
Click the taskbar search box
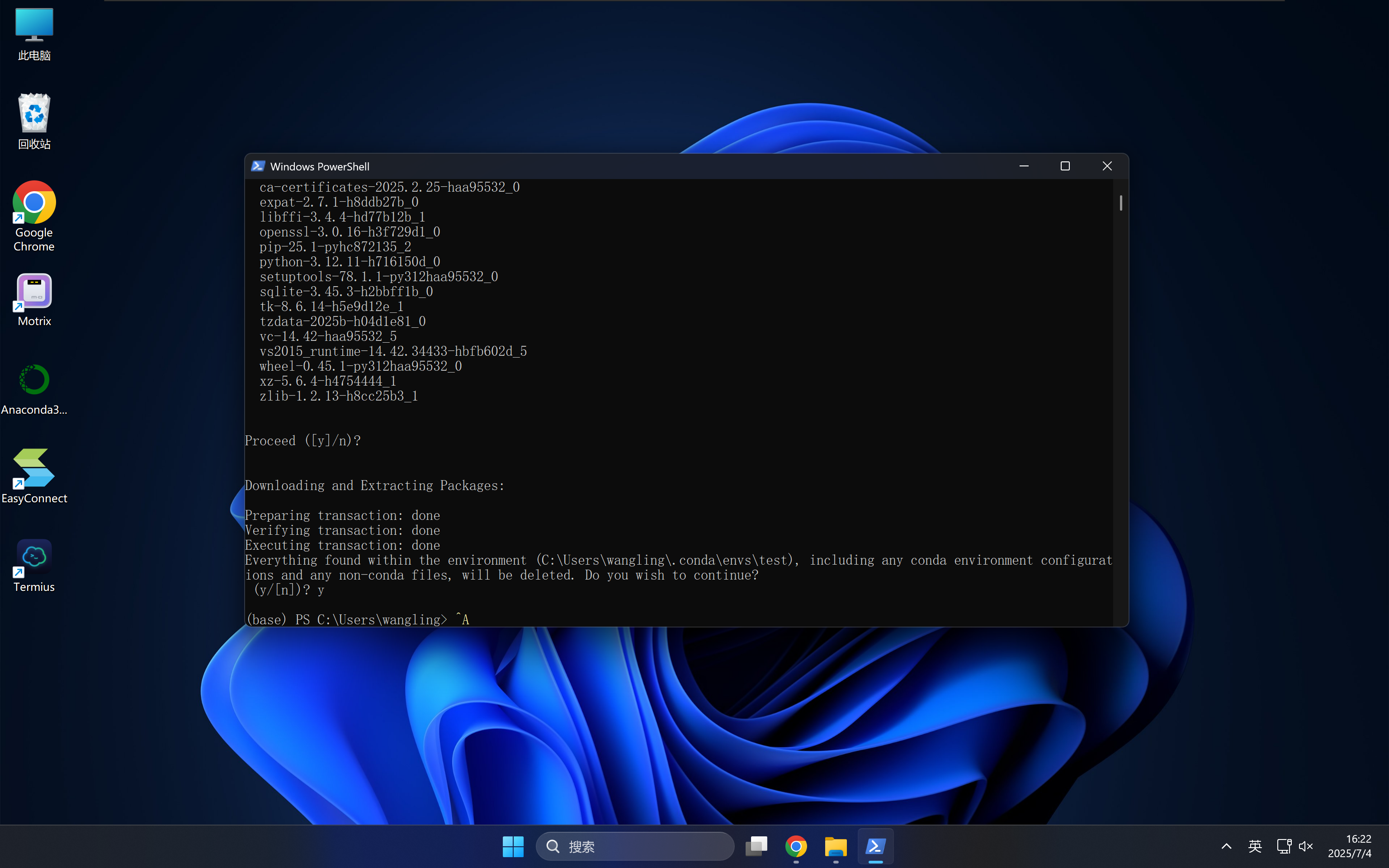coord(634,846)
